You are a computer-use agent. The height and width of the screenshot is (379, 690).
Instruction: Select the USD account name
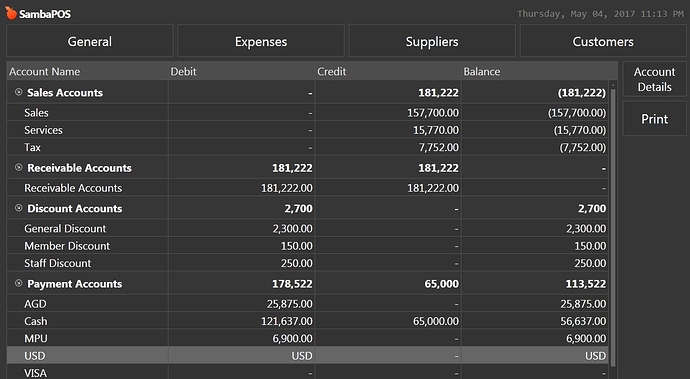point(34,355)
